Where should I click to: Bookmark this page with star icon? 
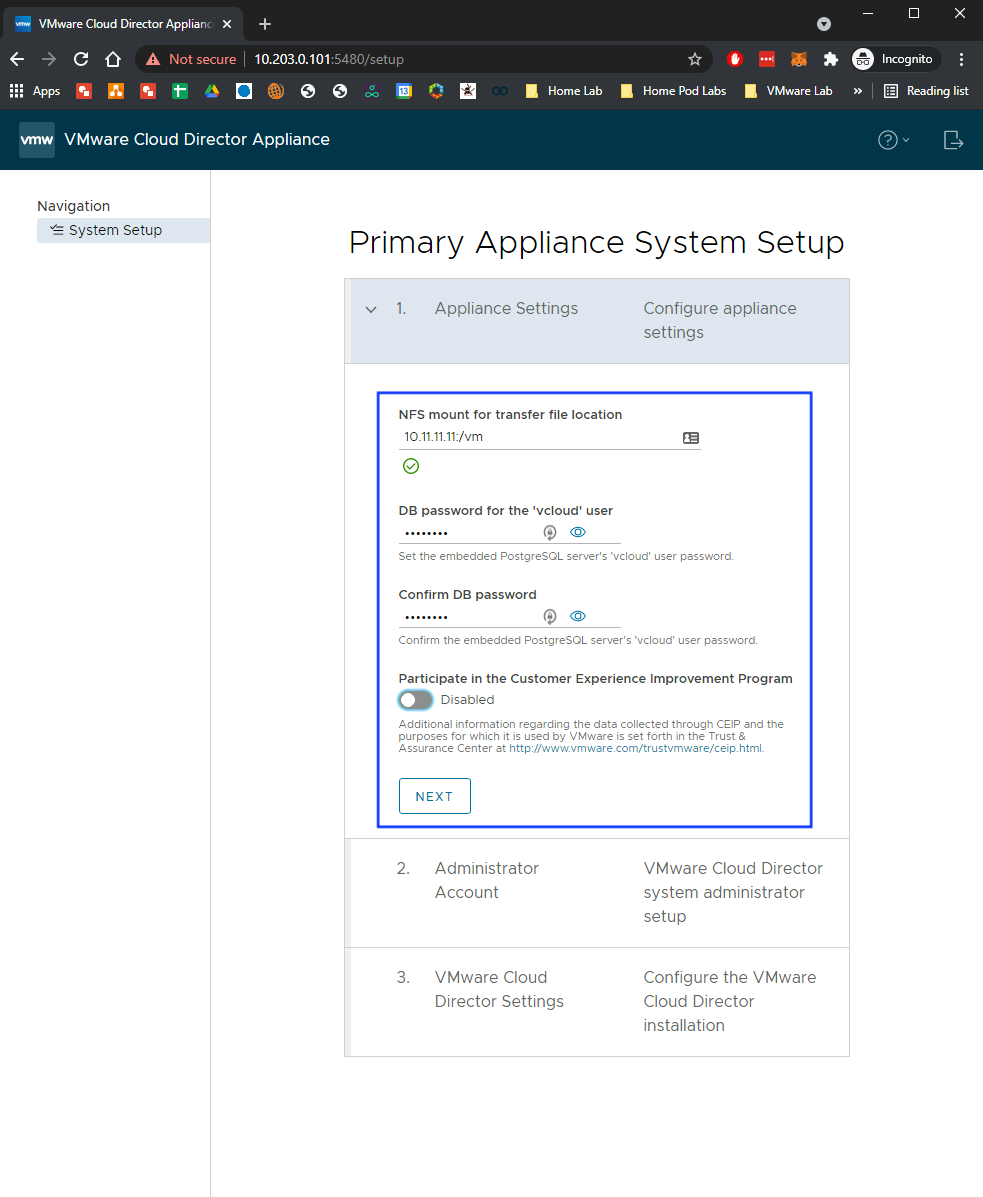click(x=695, y=59)
